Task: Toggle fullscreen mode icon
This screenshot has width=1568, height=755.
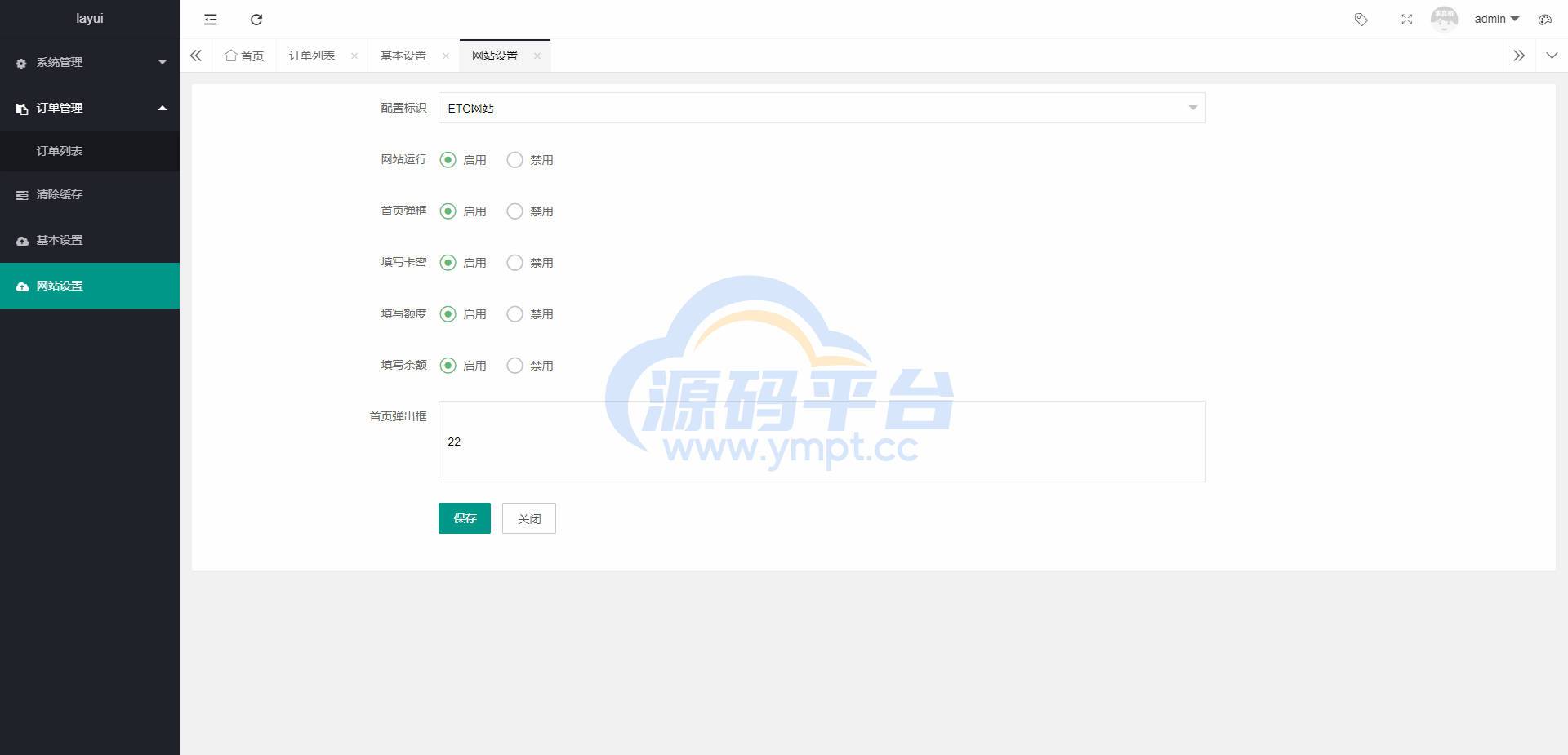Action: (1406, 20)
